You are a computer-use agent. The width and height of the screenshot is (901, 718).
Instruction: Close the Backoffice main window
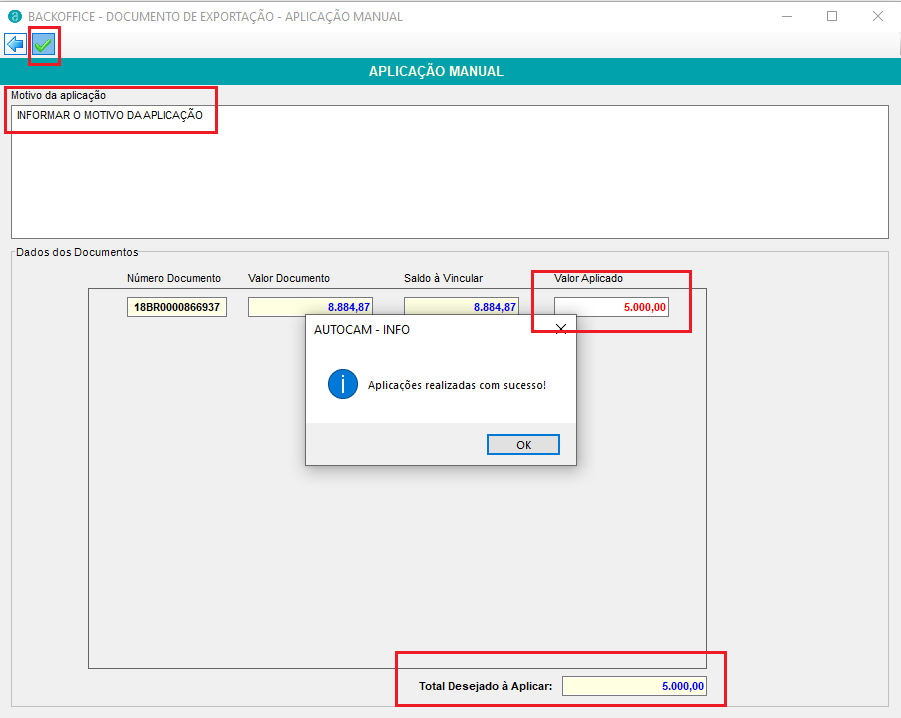pyautogui.click(x=877, y=16)
